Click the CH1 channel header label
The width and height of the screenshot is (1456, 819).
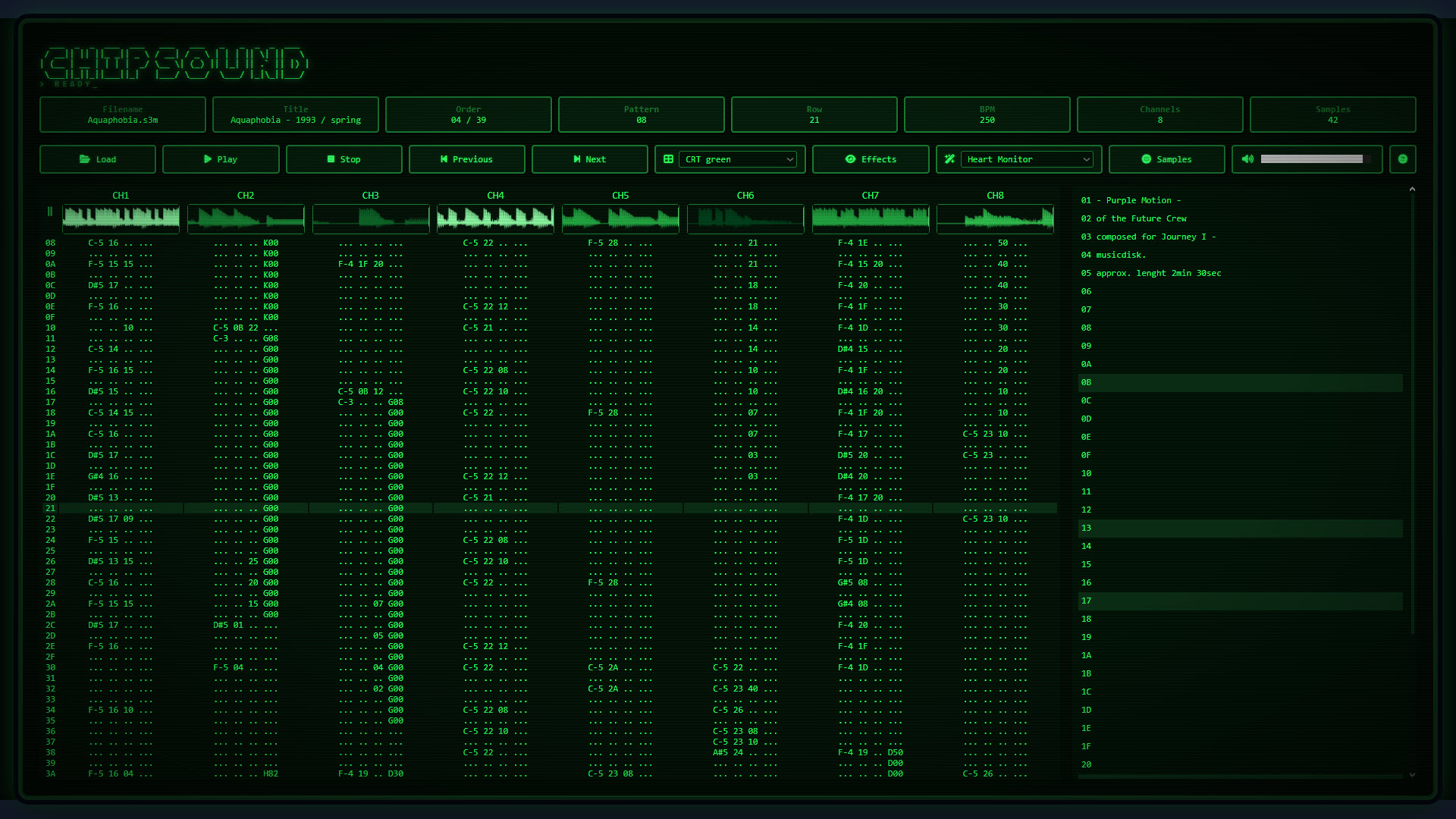[x=121, y=196]
